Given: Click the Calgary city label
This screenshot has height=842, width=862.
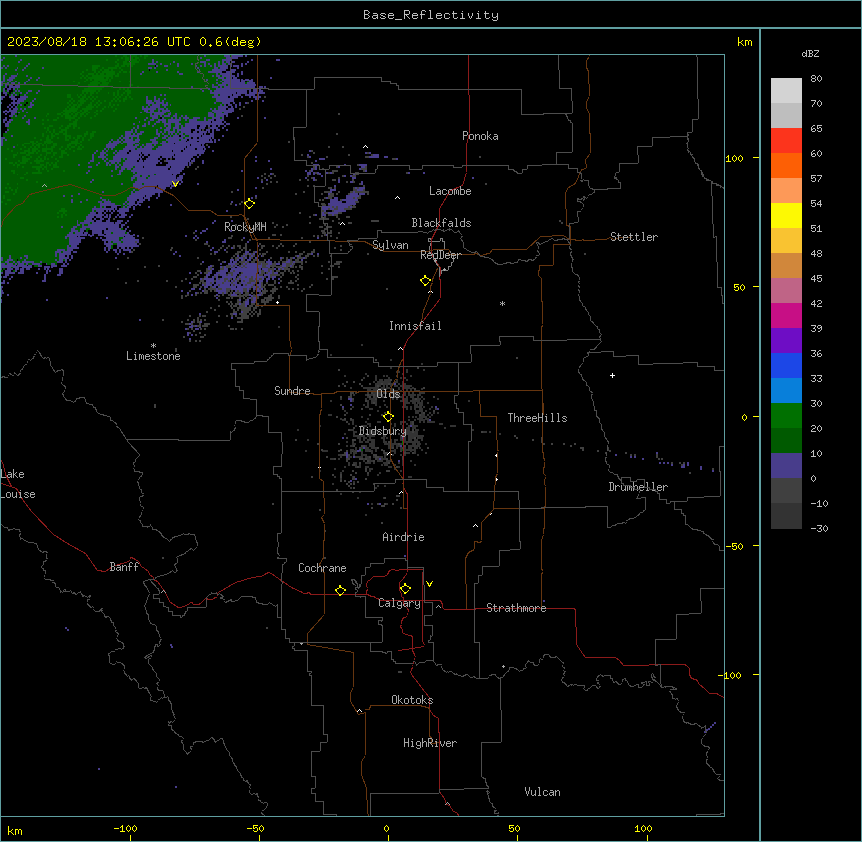Looking at the screenshot, I should 400,603.
